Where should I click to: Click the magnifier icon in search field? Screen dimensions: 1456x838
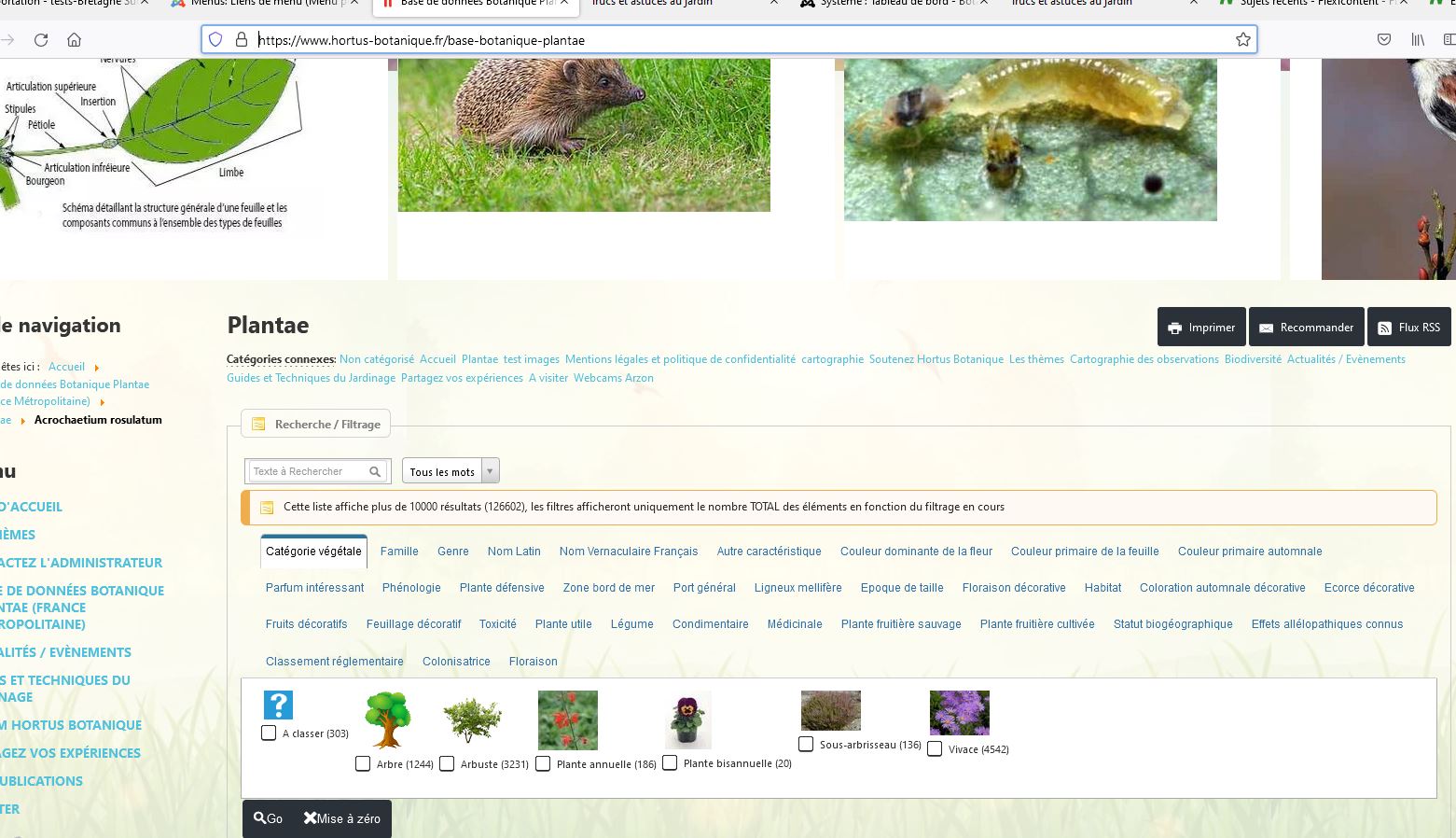click(x=375, y=471)
